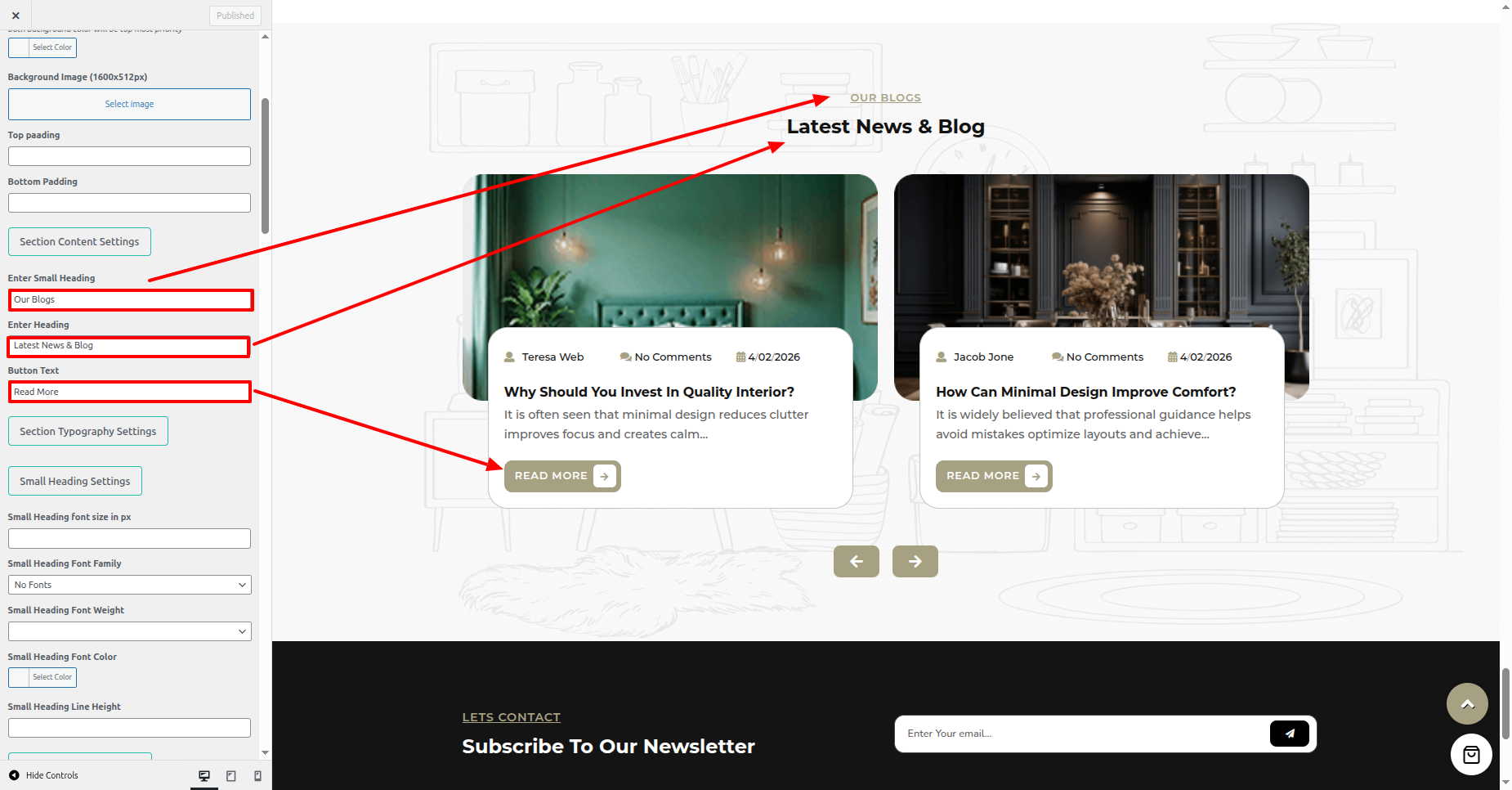The width and height of the screenshot is (1512, 790).
Task: Submit newsletter email with paper plane icon
Action: click(x=1289, y=734)
